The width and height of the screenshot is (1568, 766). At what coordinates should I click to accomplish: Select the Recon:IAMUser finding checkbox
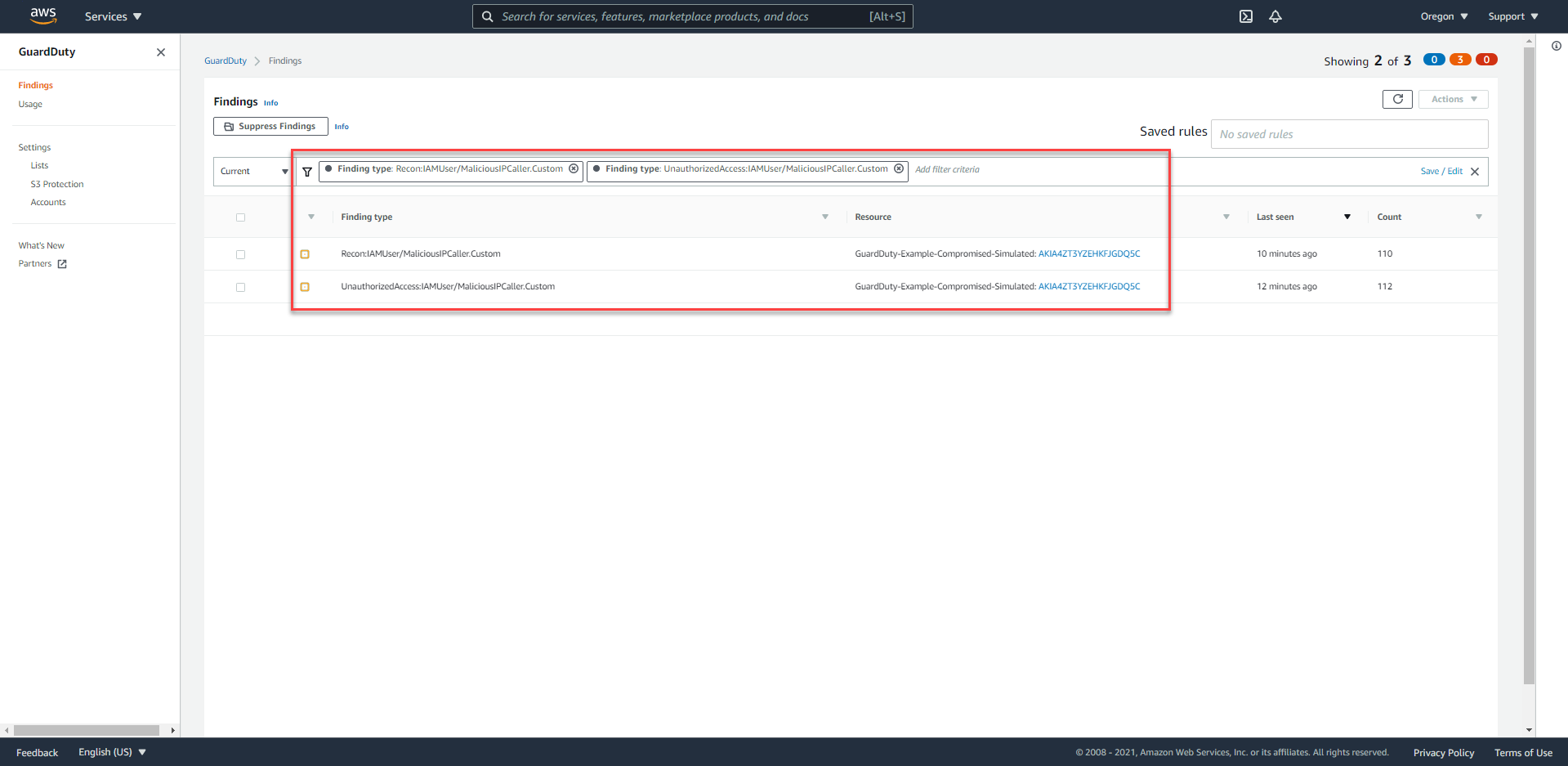240,254
